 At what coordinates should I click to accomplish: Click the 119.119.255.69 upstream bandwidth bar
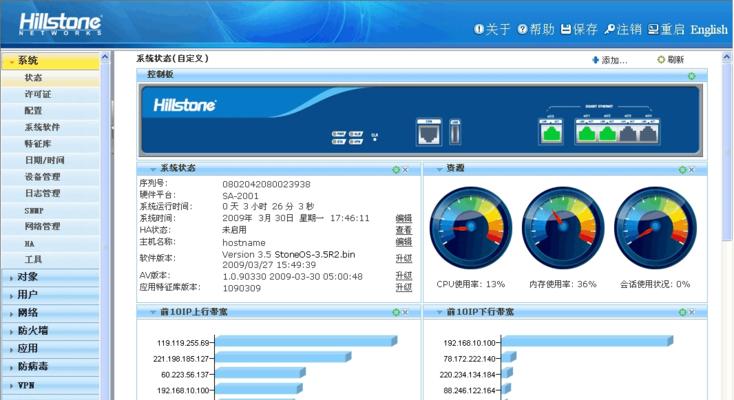306,341
